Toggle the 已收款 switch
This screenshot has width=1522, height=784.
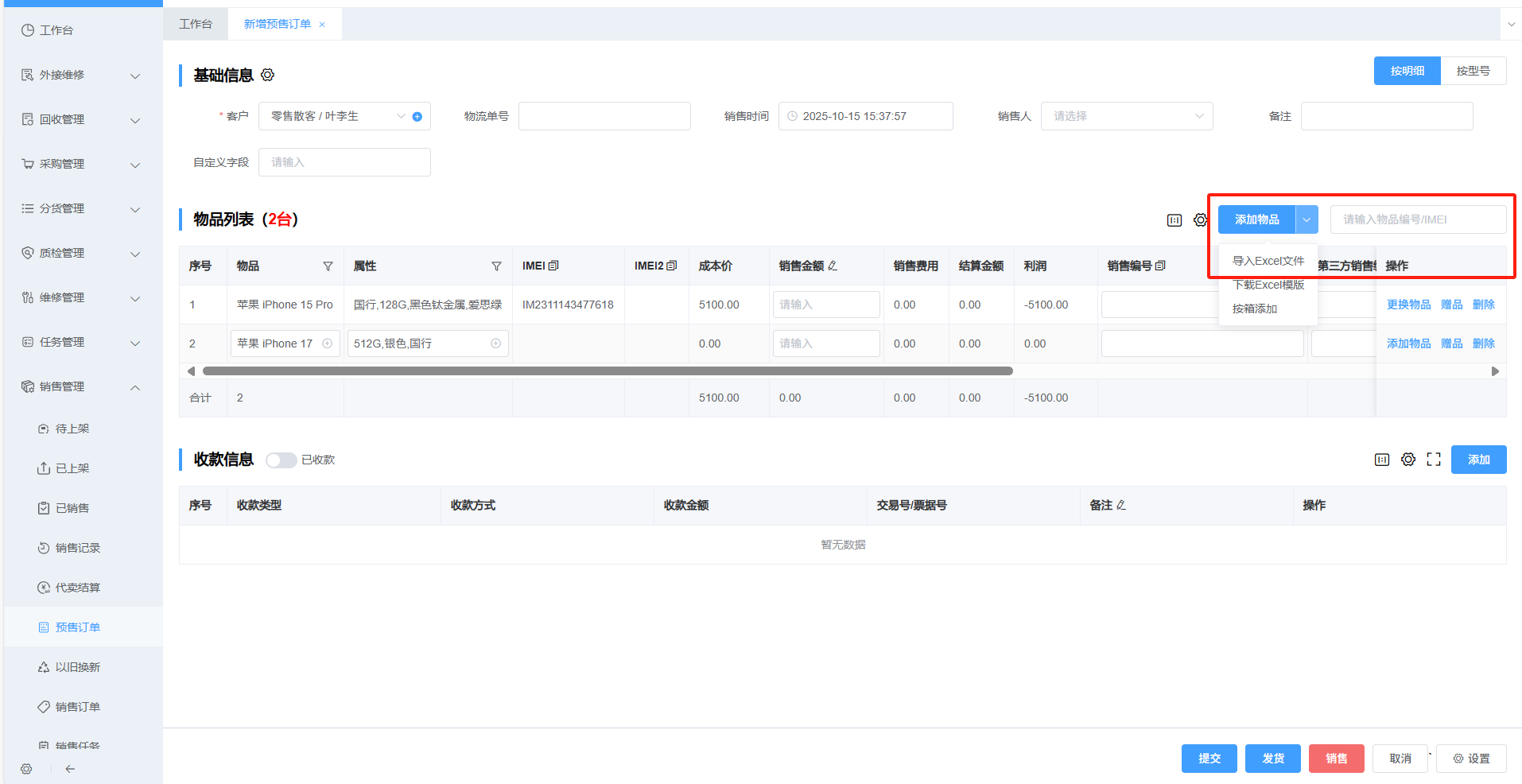[281, 460]
